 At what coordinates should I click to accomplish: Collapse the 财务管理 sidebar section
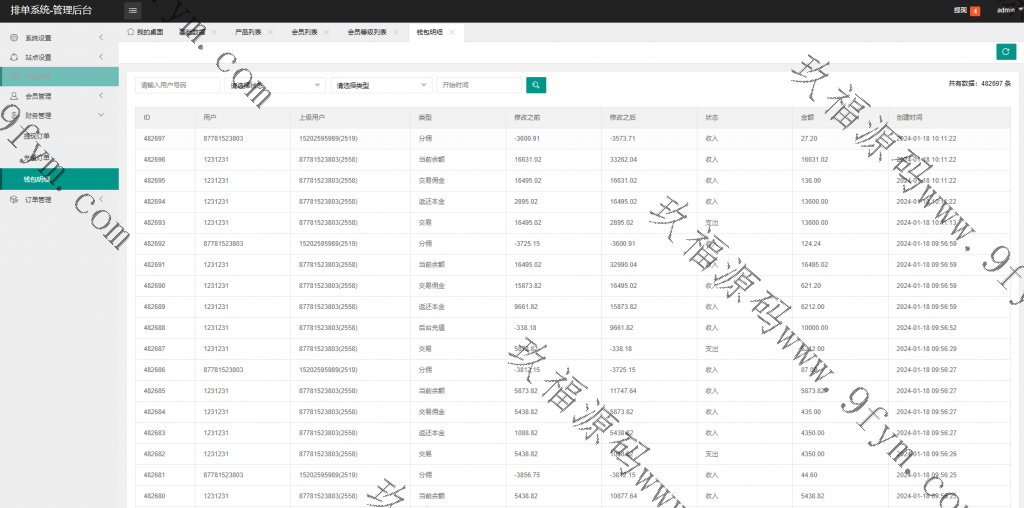[x=60, y=115]
